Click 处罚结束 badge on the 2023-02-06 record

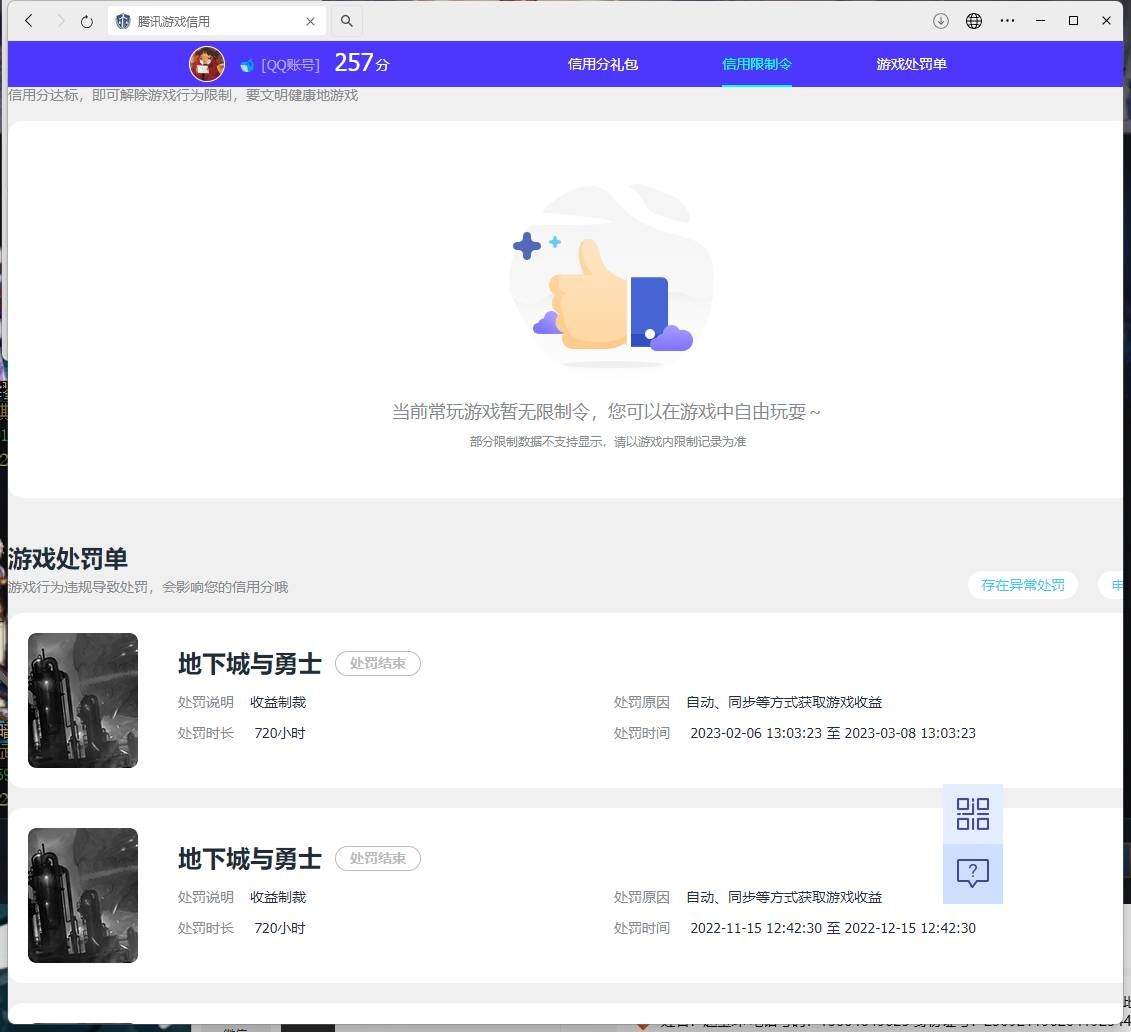378,663
